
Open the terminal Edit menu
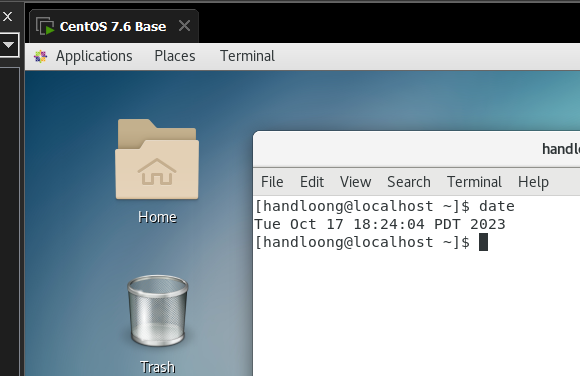[x=311, y=182]
